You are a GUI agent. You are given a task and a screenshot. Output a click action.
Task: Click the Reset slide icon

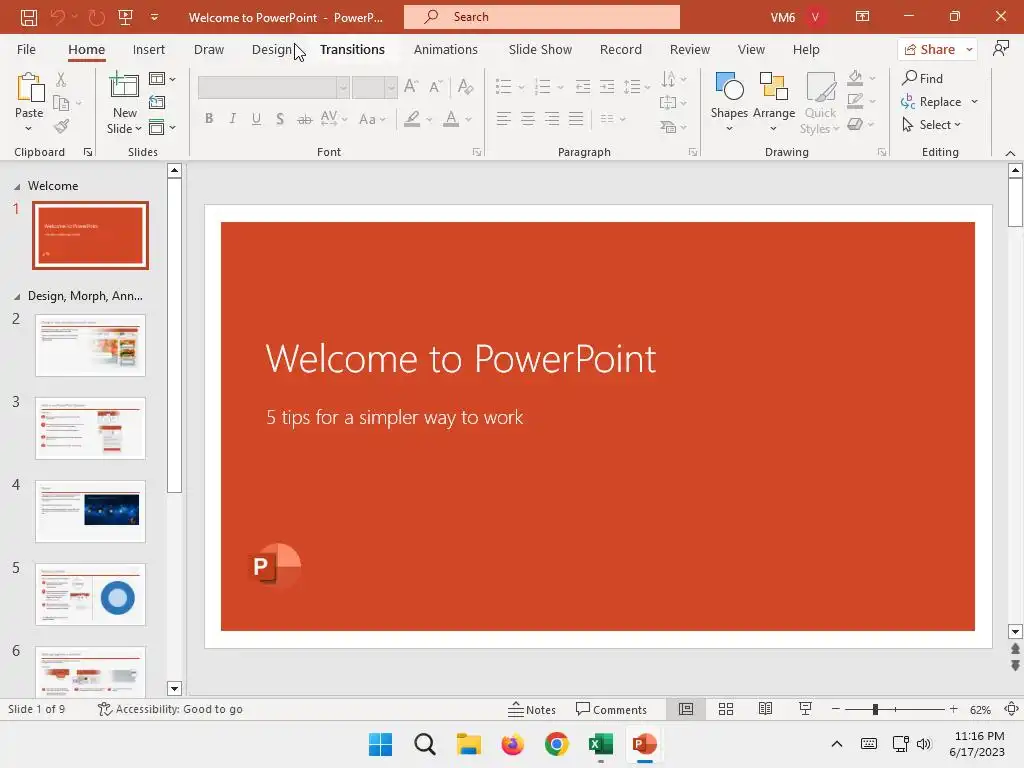[157, 102]
